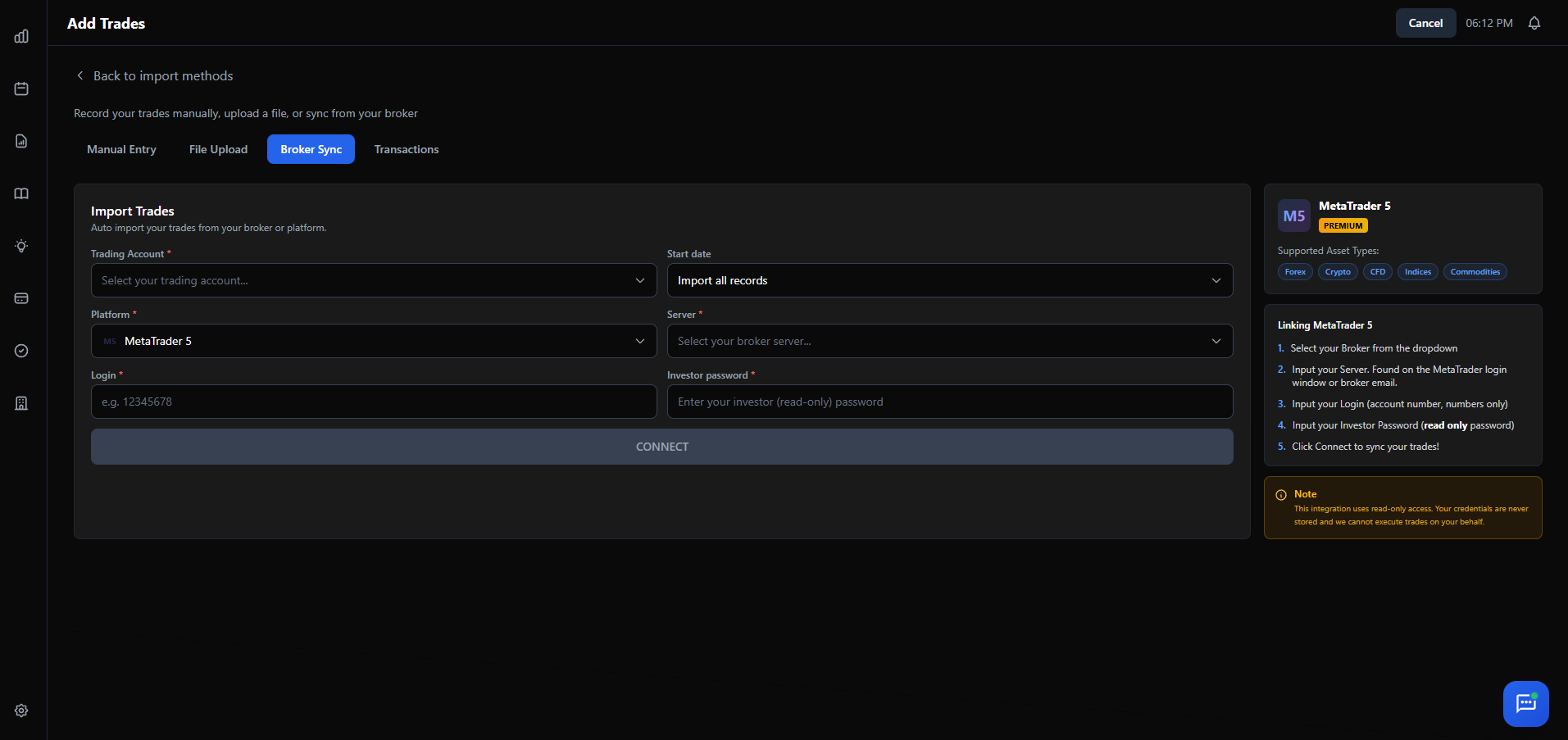Click the CONNECT button

click(x=661, y=446)
